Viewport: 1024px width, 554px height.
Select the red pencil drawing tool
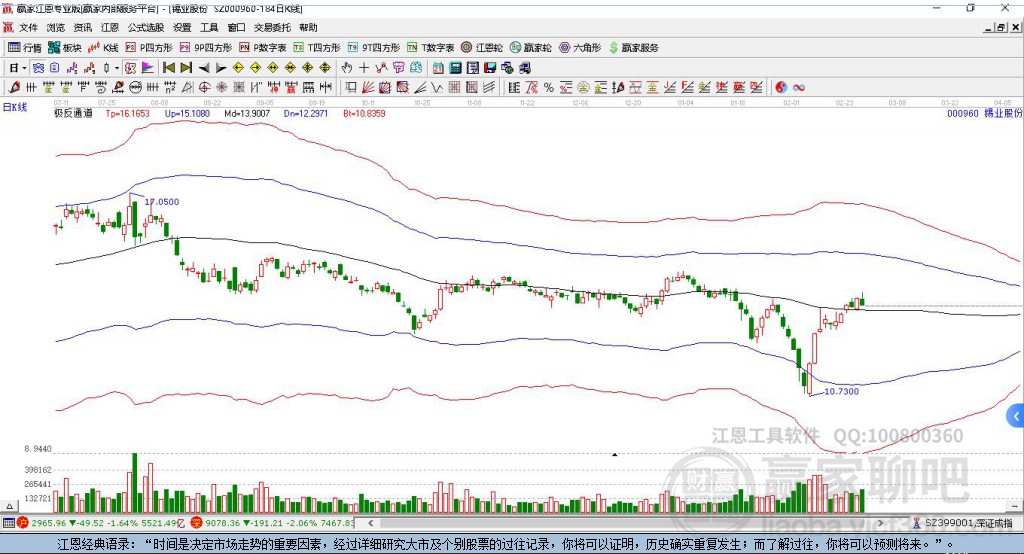[x=14, y=88]
